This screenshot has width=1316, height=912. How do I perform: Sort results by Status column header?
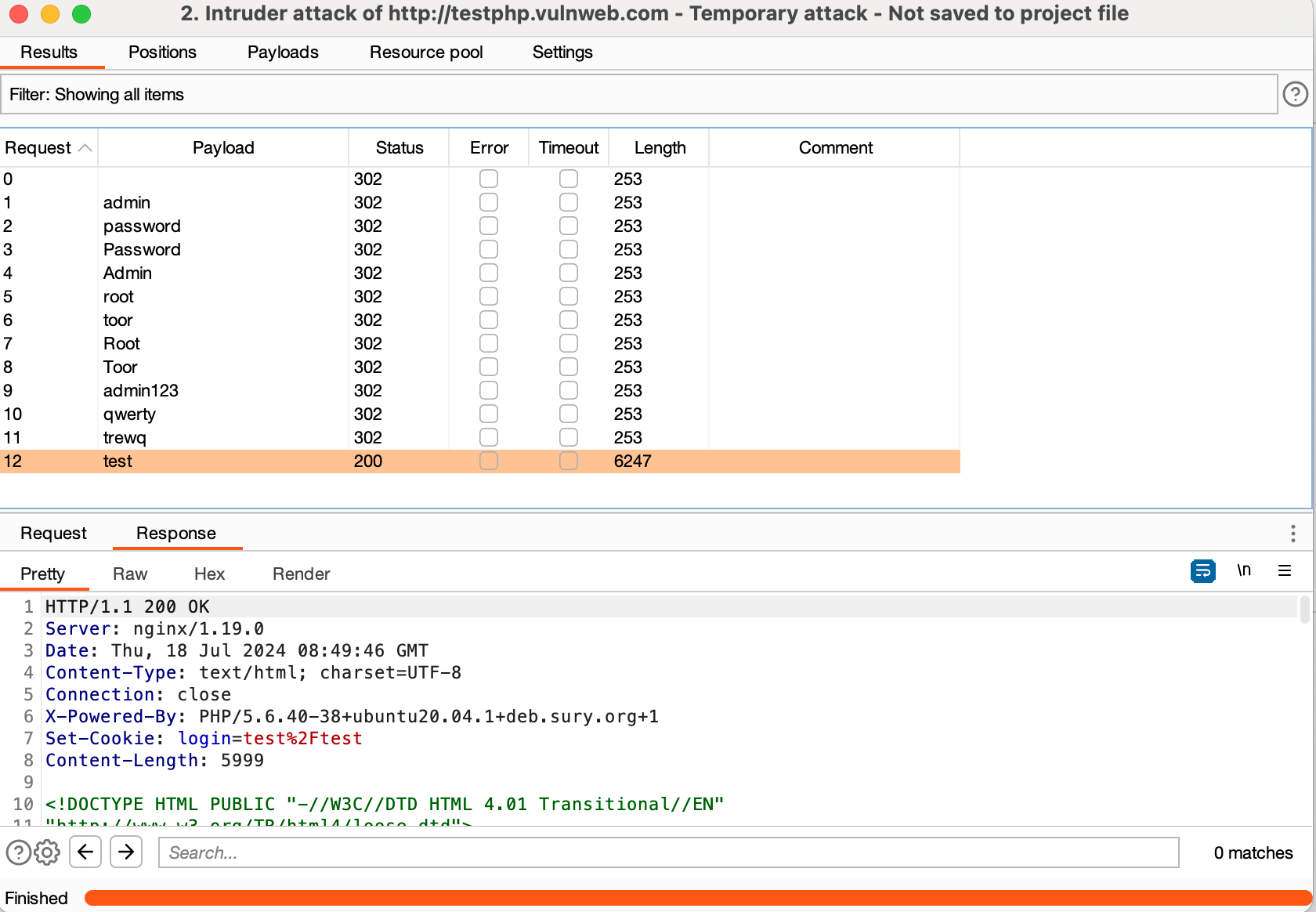(x=399, y=148)
